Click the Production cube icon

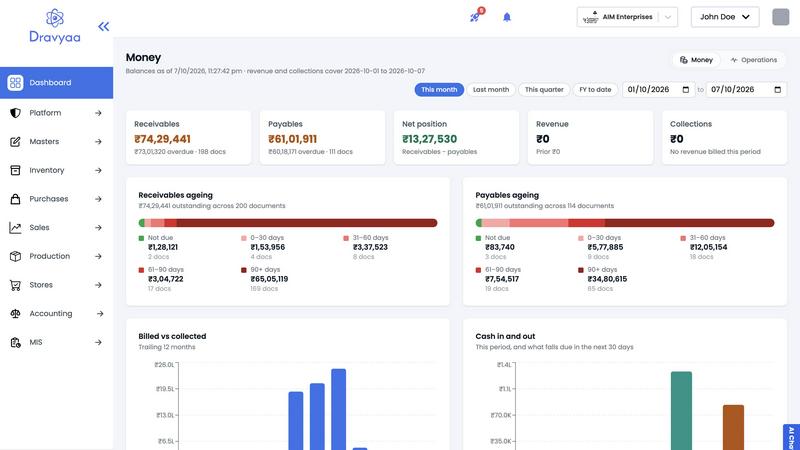15,256
